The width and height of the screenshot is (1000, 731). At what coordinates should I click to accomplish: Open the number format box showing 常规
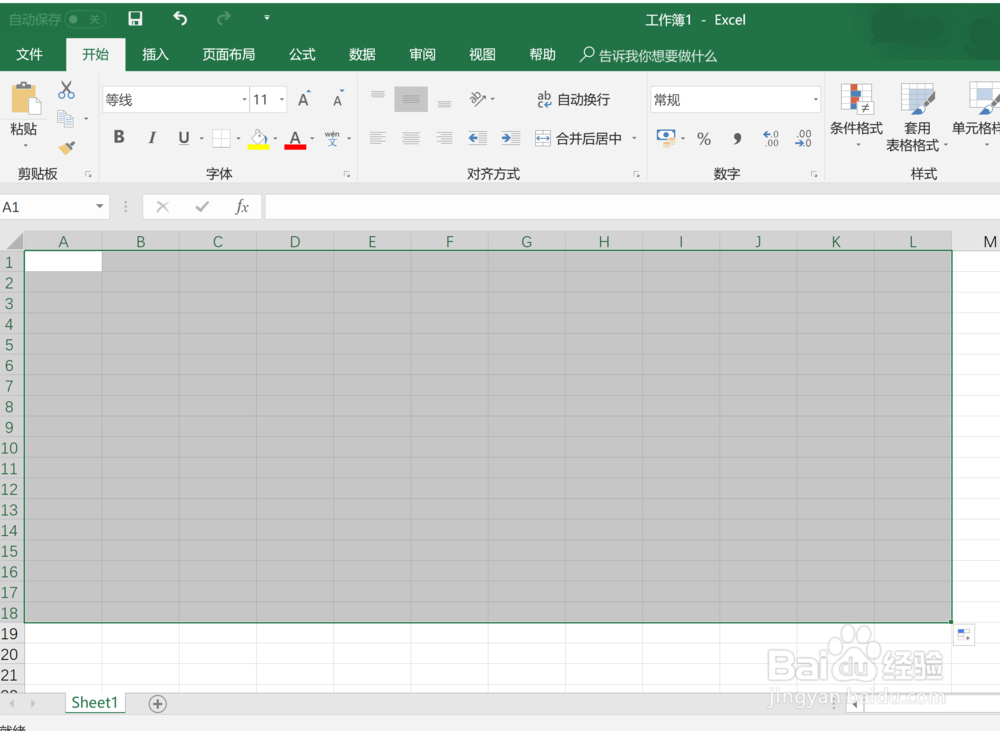point(735,100)
